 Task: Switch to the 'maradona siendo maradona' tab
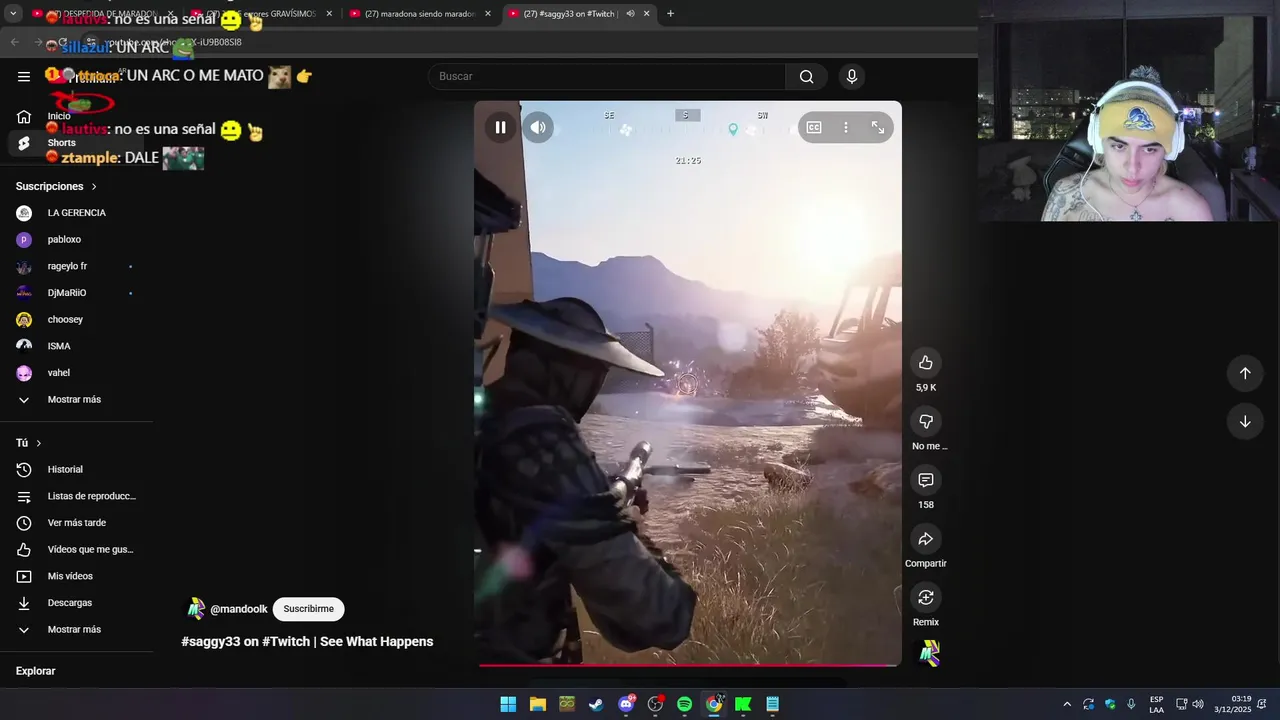pos(420,14)
